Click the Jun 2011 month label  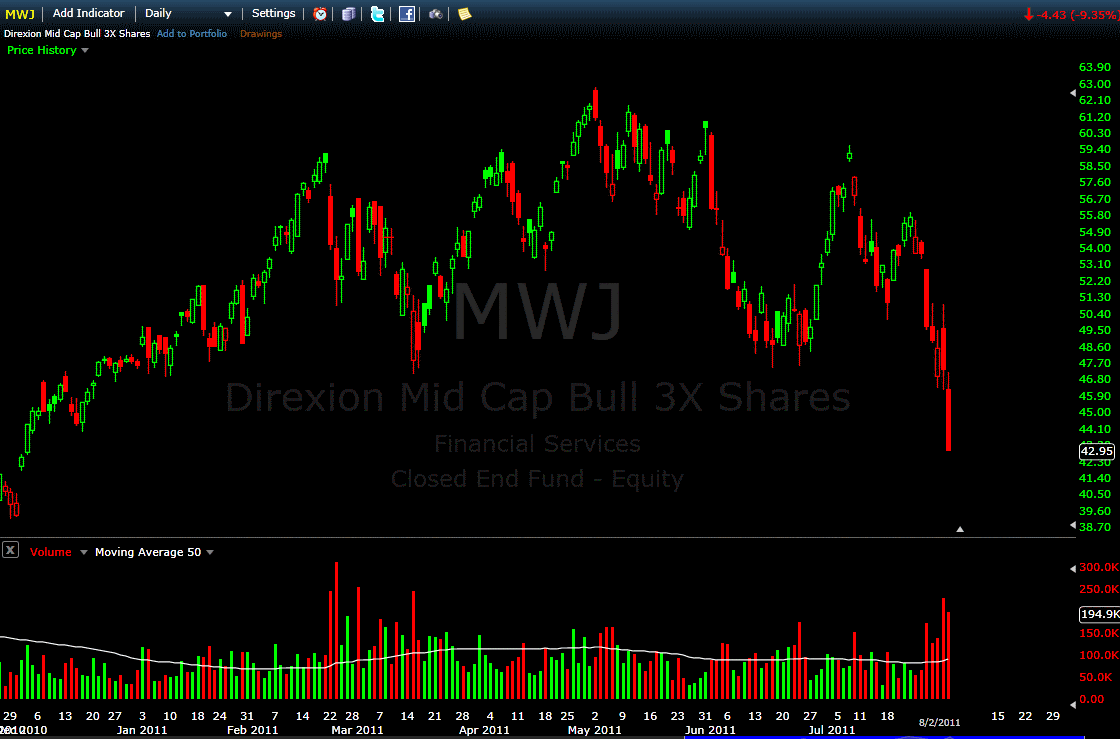click(709, 730)
